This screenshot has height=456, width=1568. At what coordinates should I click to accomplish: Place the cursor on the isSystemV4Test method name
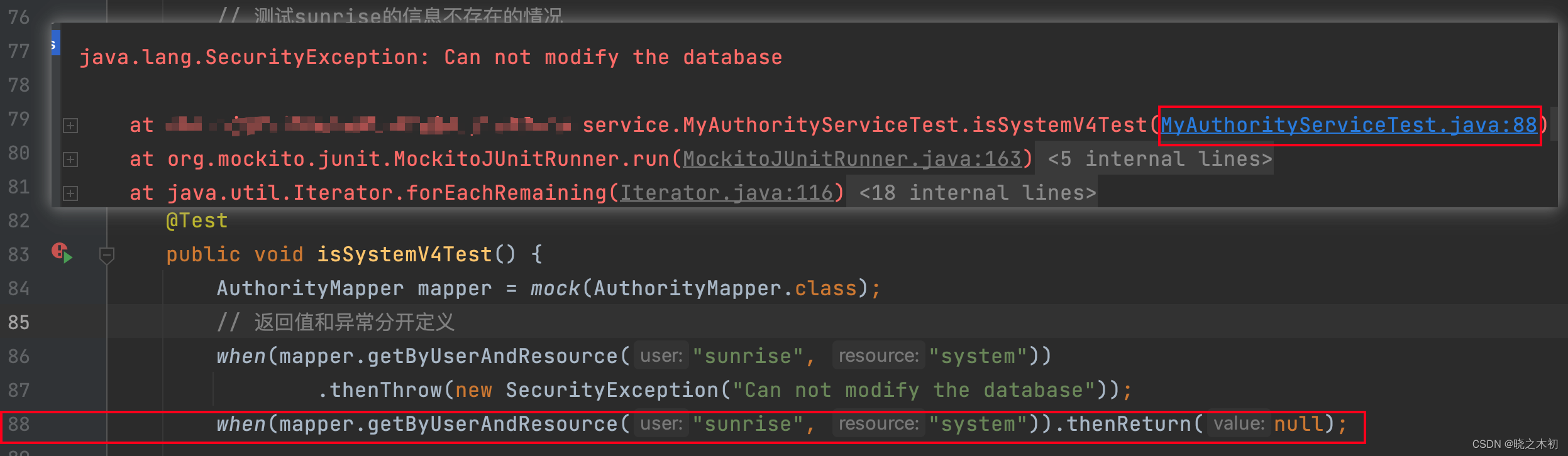click(404, 254)
